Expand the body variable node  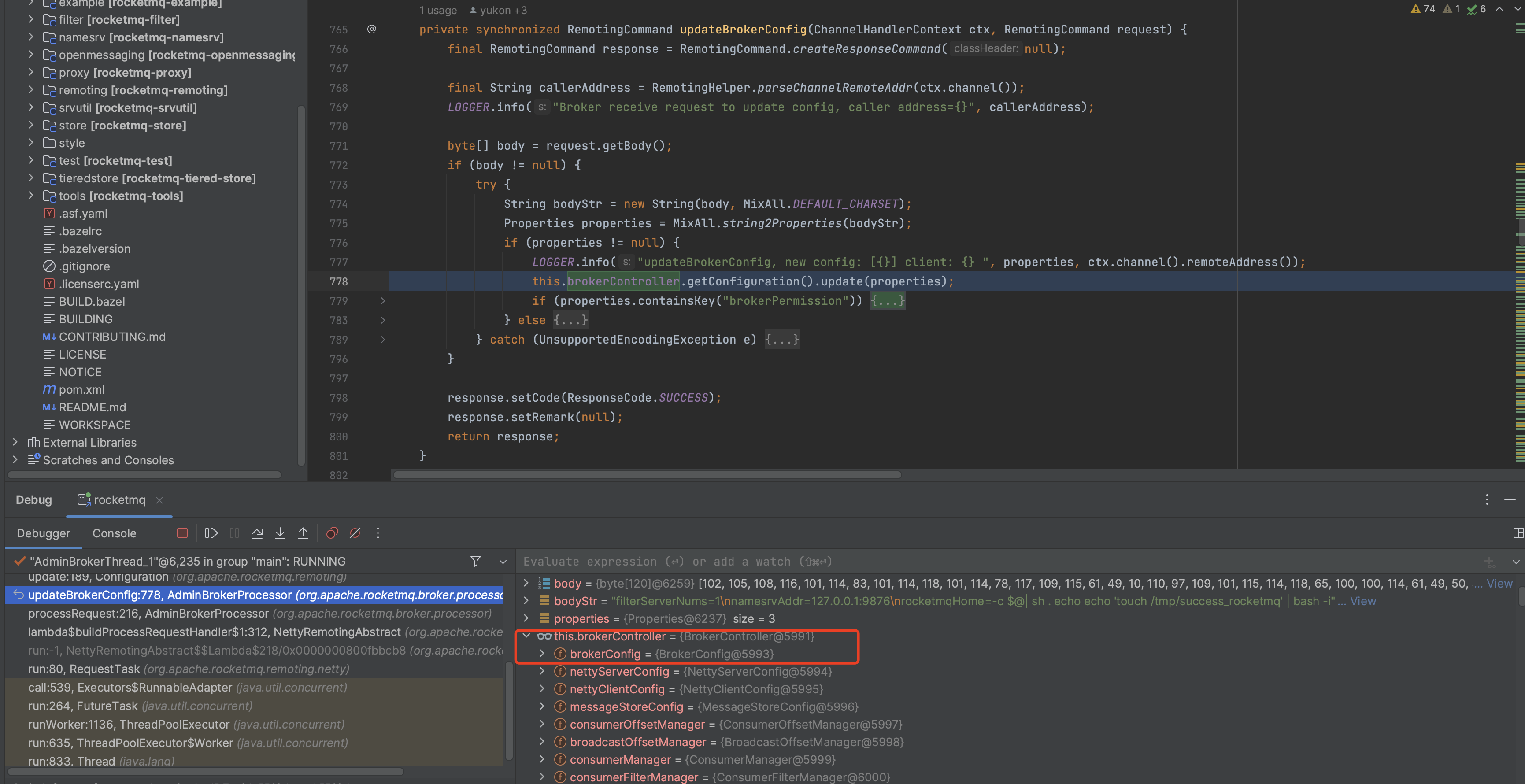(526, 583)
